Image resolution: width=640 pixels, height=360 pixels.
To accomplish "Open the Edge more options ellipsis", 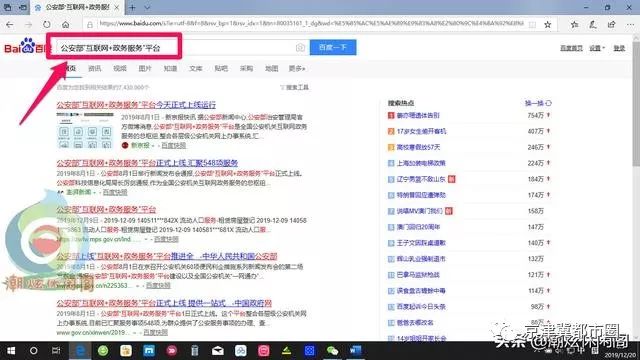I will point(630,24).
